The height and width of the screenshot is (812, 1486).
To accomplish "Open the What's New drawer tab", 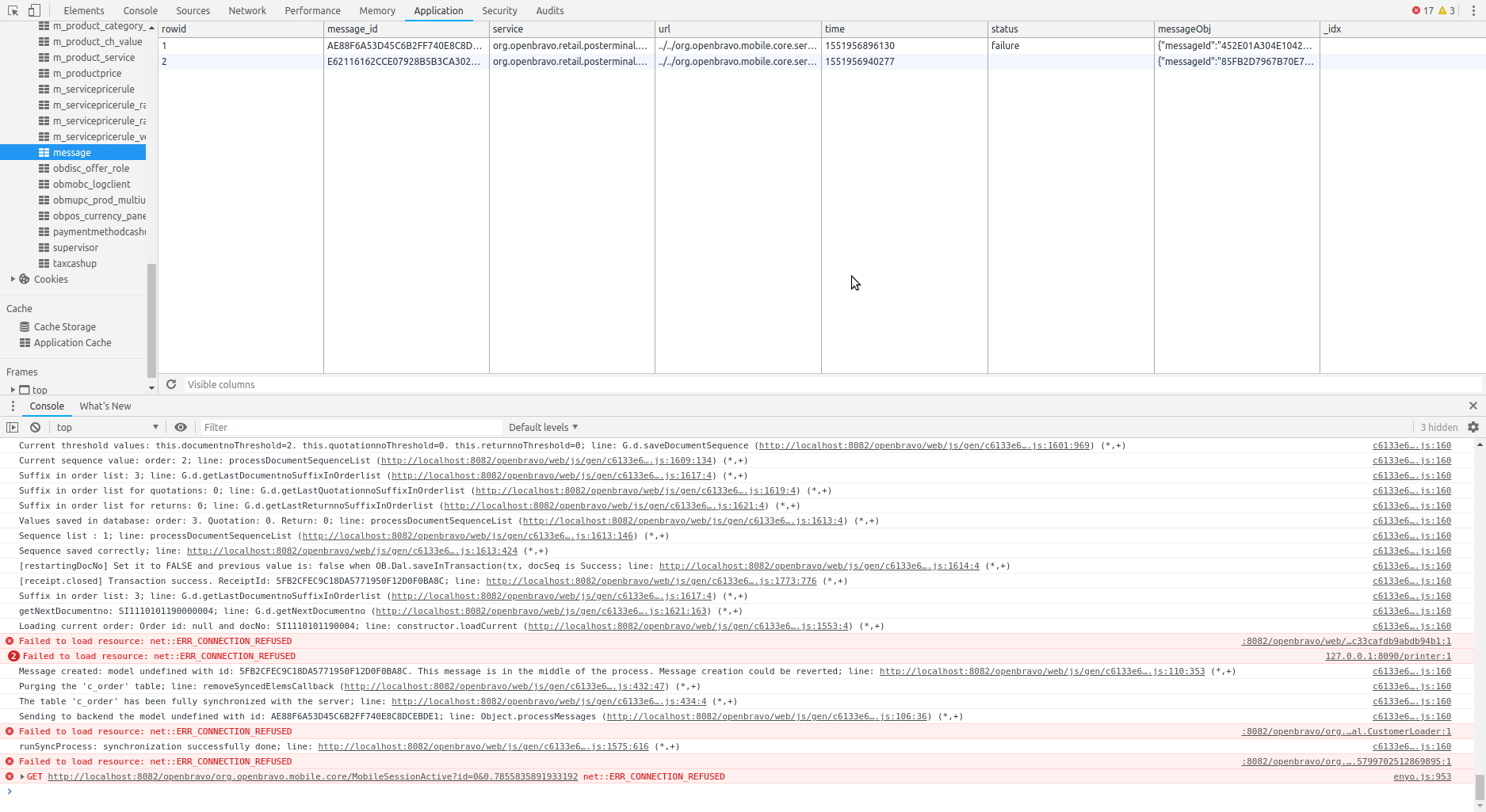I will click(105, 406).
